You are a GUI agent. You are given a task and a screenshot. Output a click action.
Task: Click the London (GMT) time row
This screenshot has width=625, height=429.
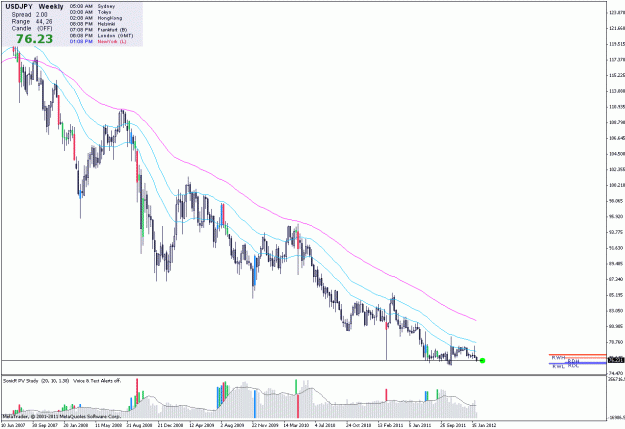[101, 35]
